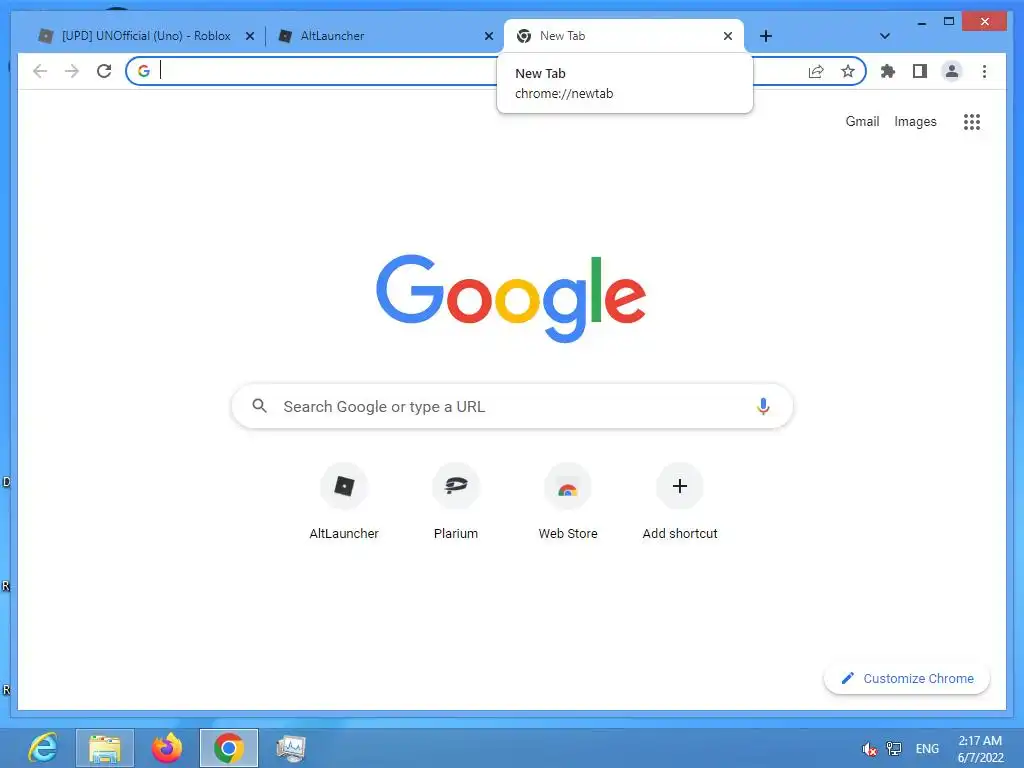This screenshot has width=1024, height=768.
Task: Focus the Search Google or type a URL box
Action: [513, 406]
